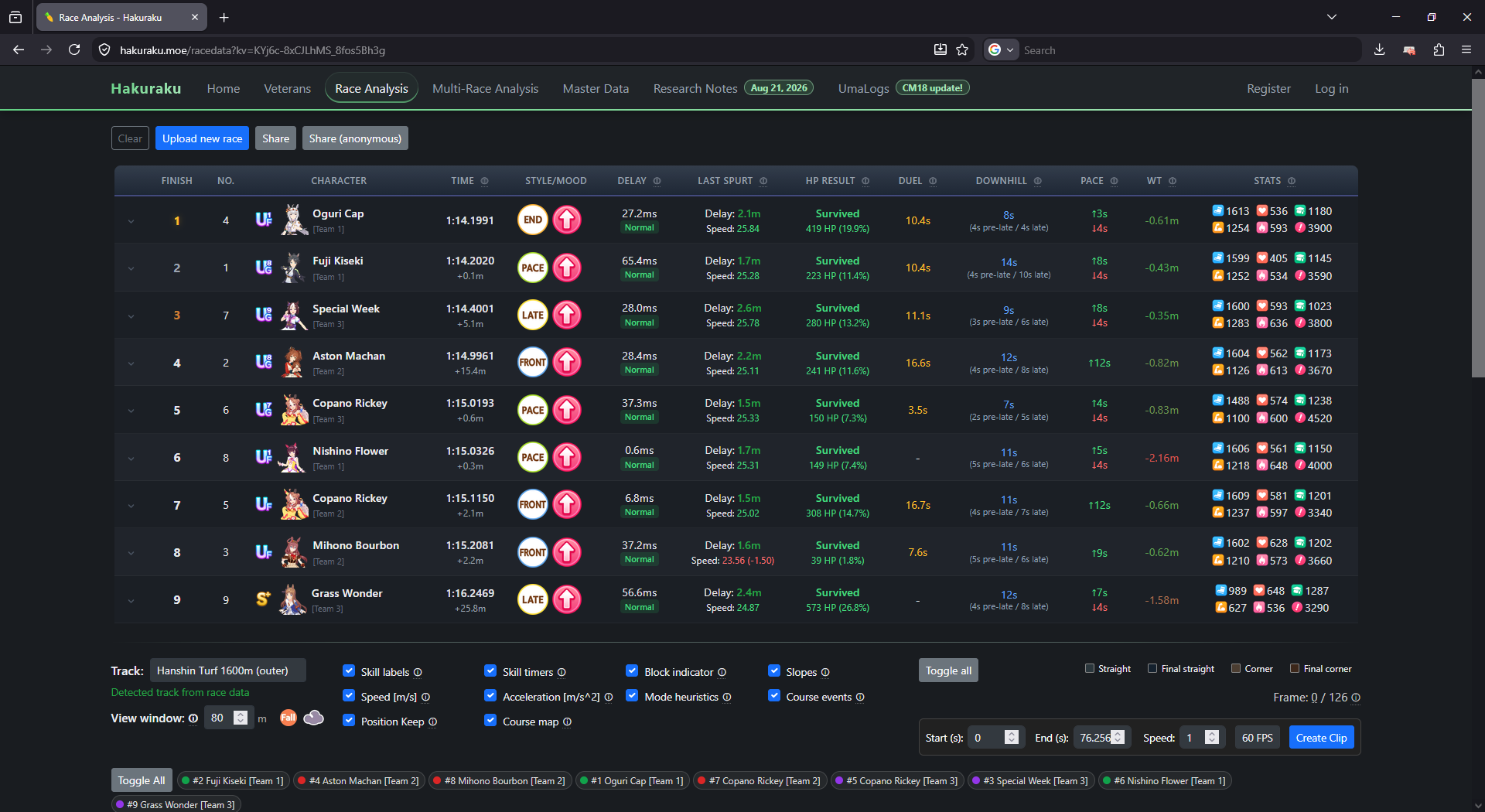Click the STATS column info icon

pos(1292,181)
